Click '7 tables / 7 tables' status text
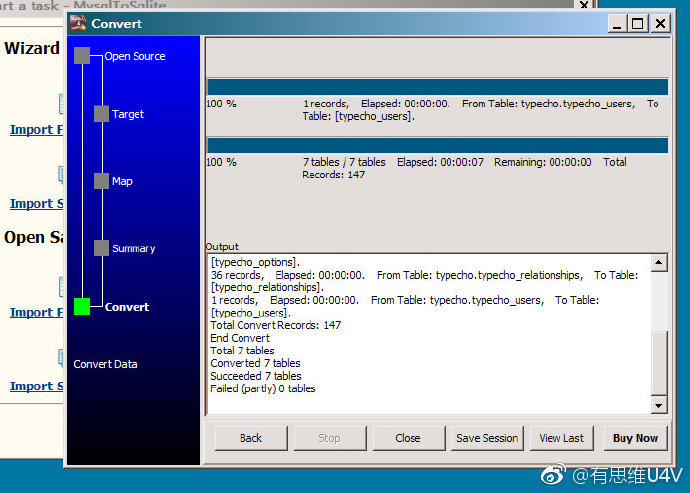 (x=344, y=162)
